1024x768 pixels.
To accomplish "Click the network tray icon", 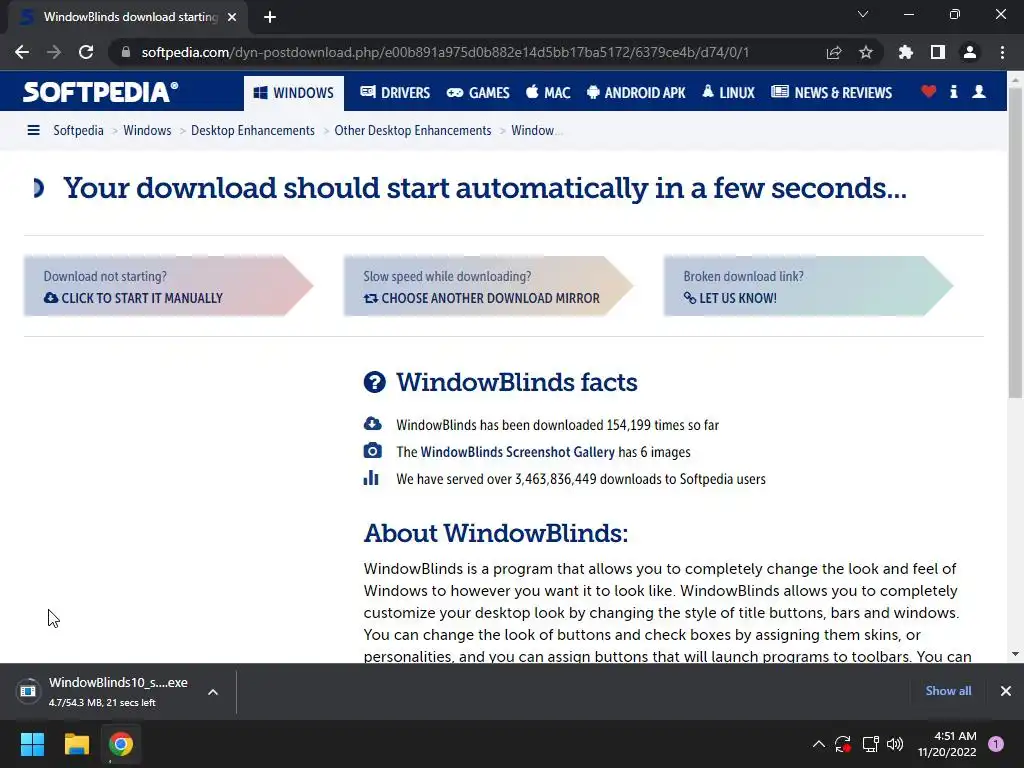I will coord(870,744).
